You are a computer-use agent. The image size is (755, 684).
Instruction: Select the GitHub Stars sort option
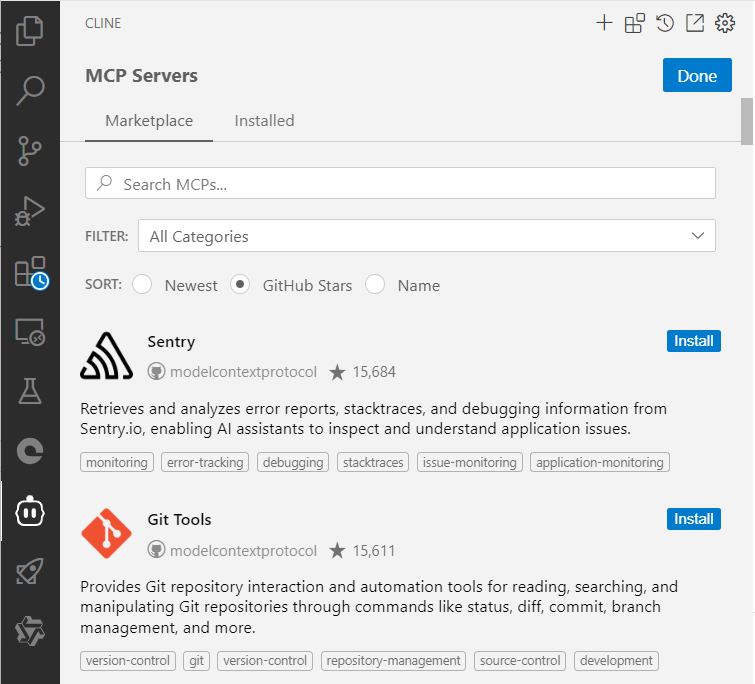click(x=240, y=285)
